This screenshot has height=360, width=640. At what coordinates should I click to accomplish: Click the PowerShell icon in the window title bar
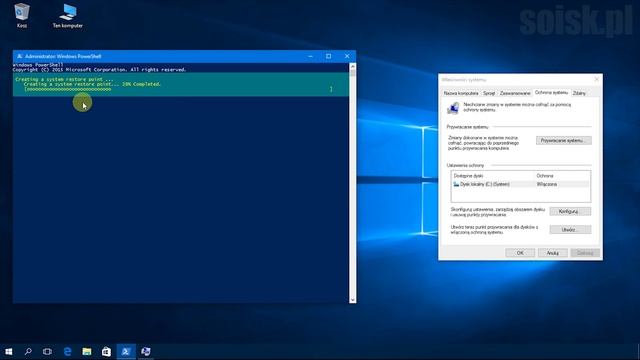[x=19, y=56]
